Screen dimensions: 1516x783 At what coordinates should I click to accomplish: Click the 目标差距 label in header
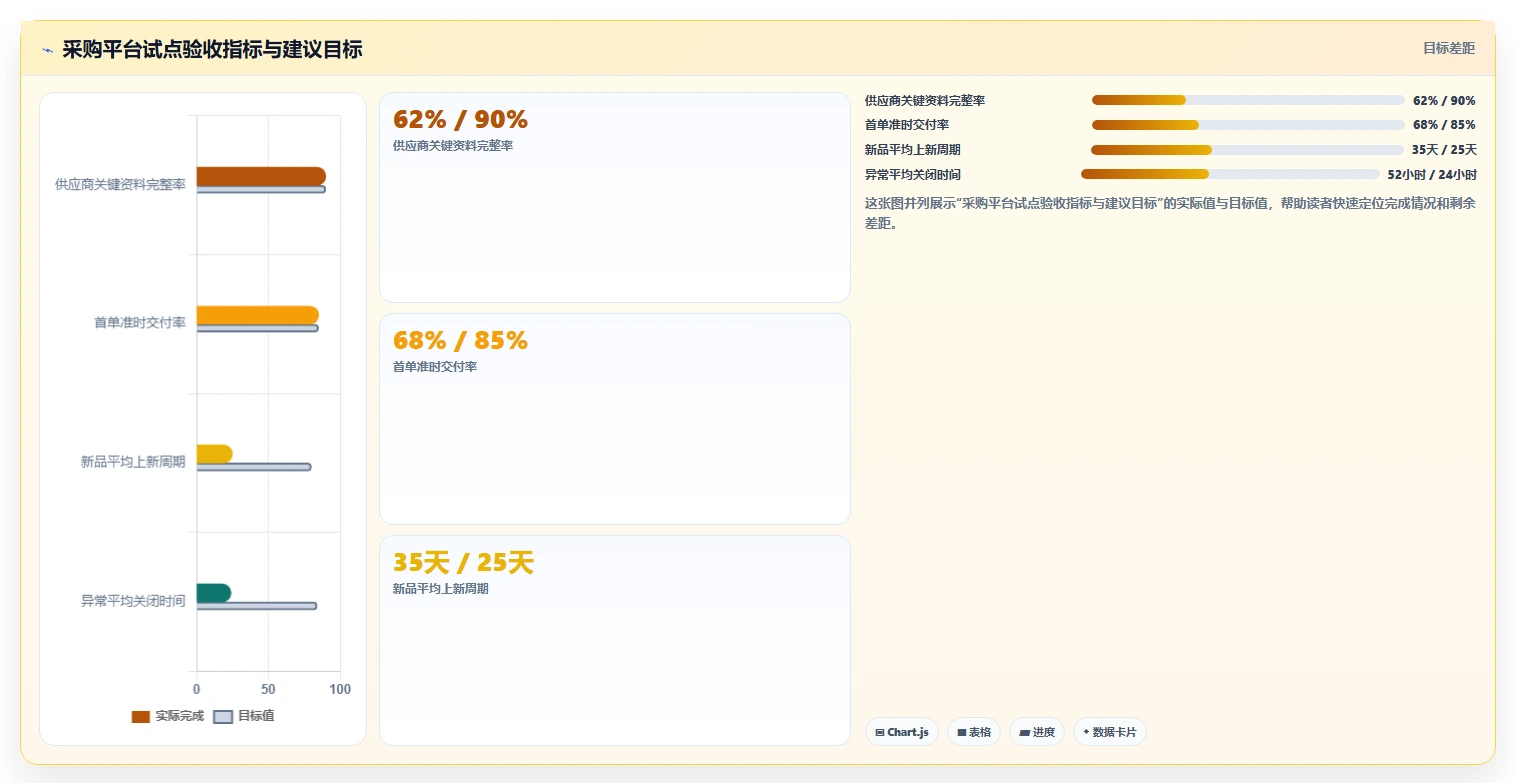(x=1448, y=48)
